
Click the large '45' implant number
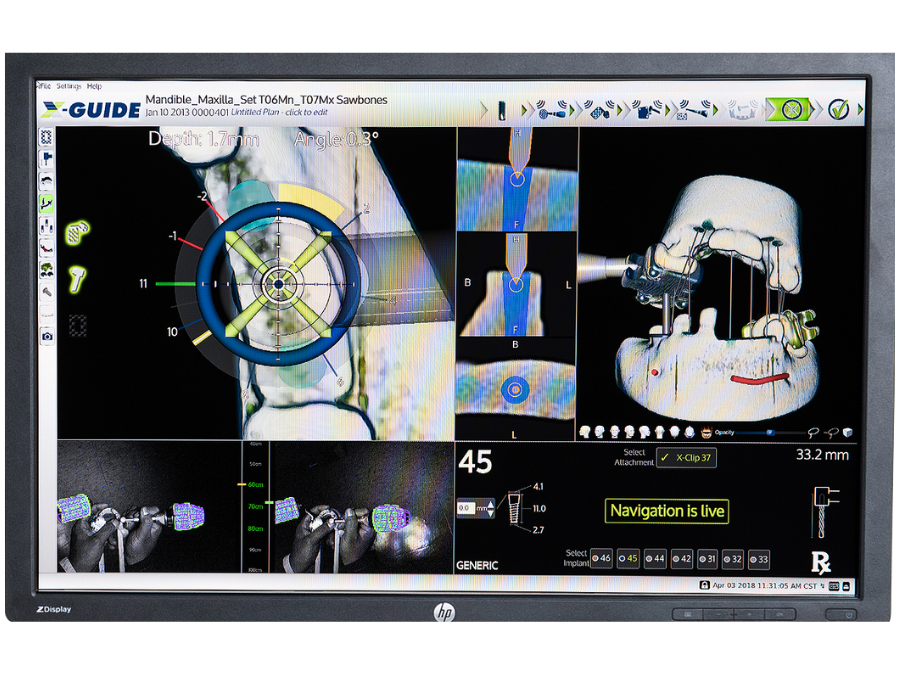tap(475, 461)
